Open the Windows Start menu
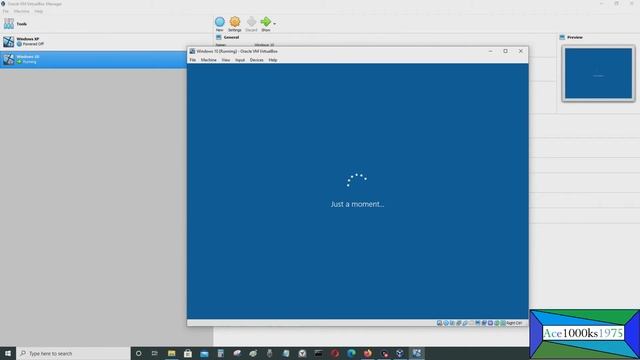The image size is (640, 360). coord(8,353)
